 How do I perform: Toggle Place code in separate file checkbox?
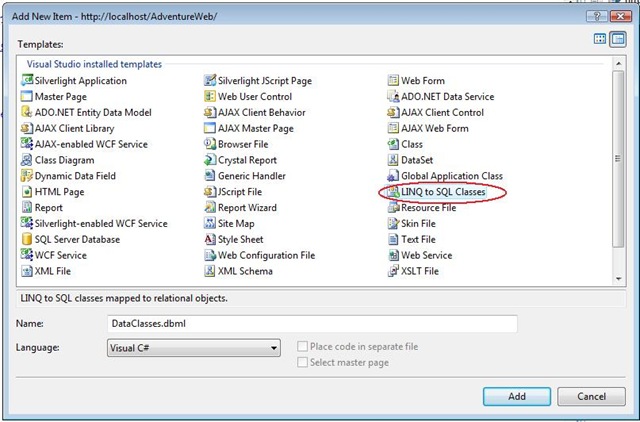pyautogui.click(x=301, y=347)
